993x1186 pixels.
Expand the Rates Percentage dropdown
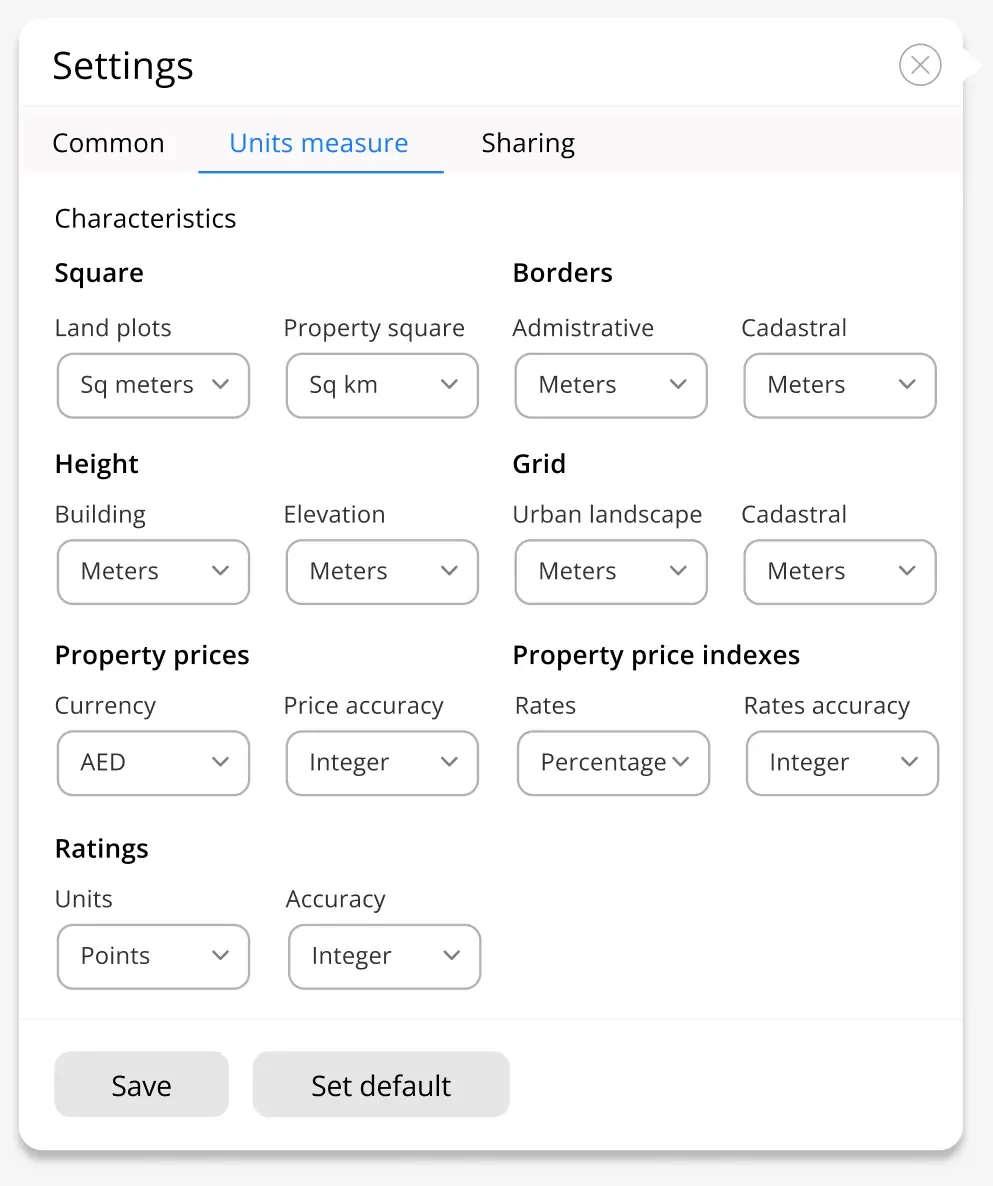click(613, 762)
